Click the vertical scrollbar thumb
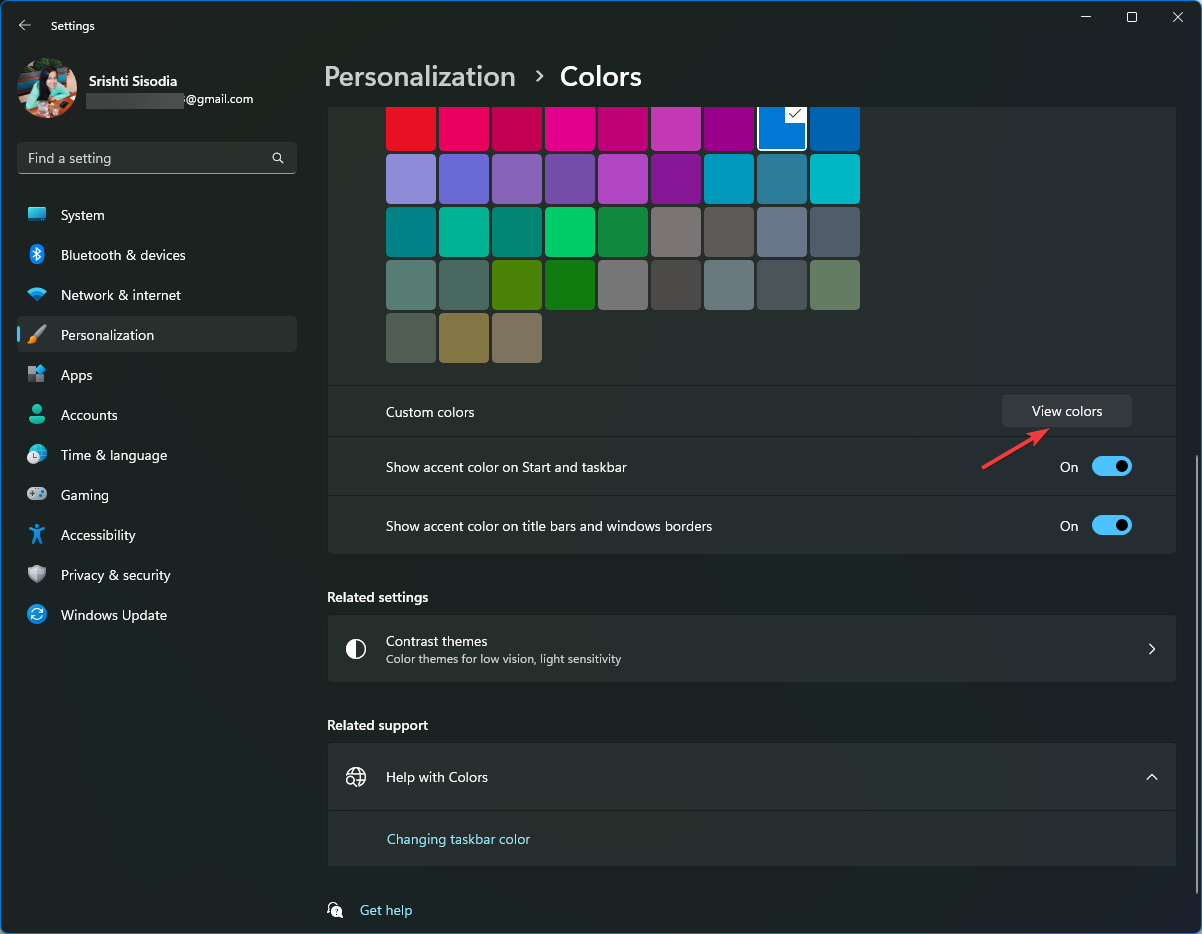The height and width of the screenshot is (934, 1202). coord(1196,676)
